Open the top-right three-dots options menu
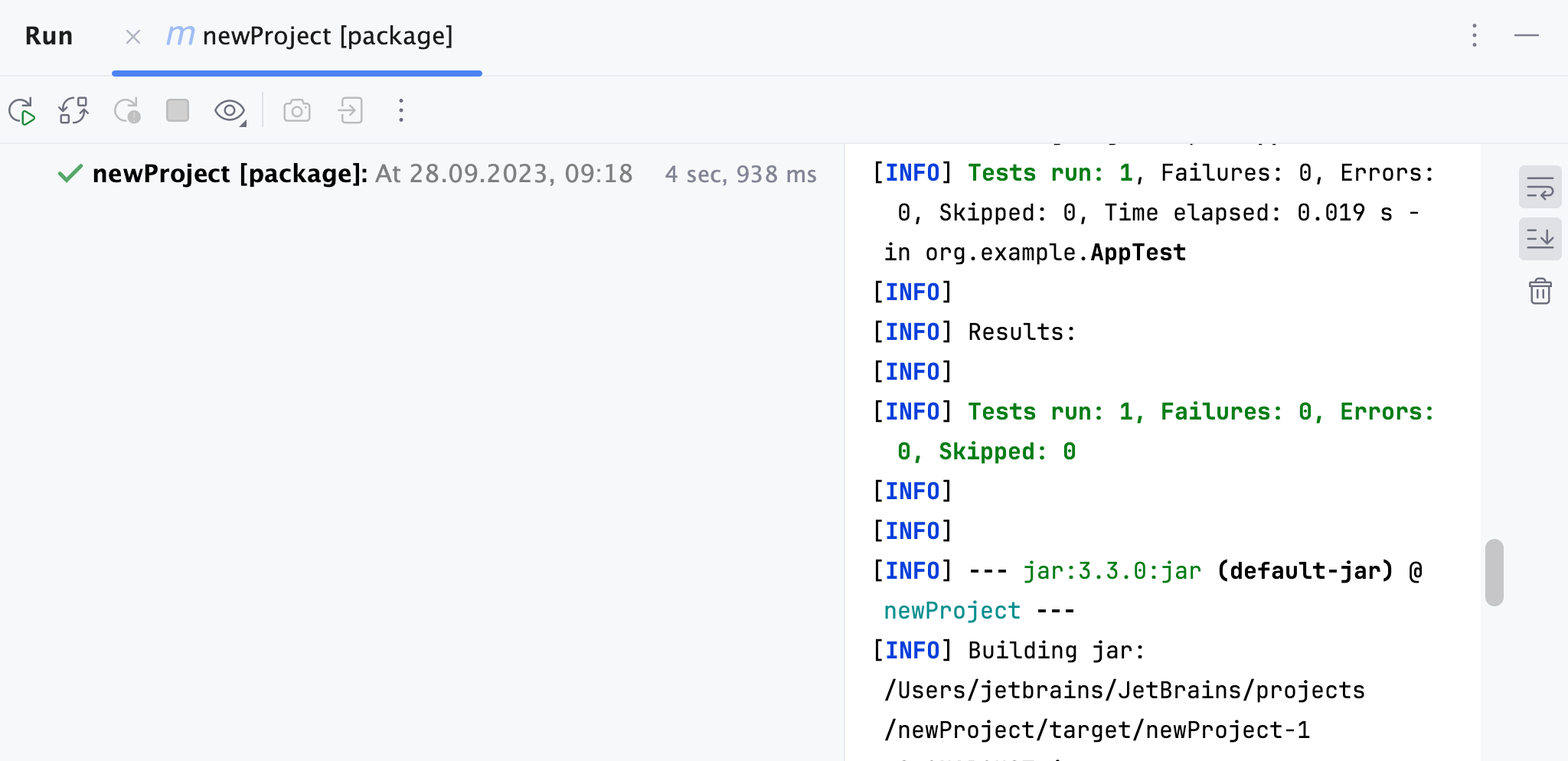Image resolution: width=1568 pixels, height=761 pixels. click(x=1474, y=36)
